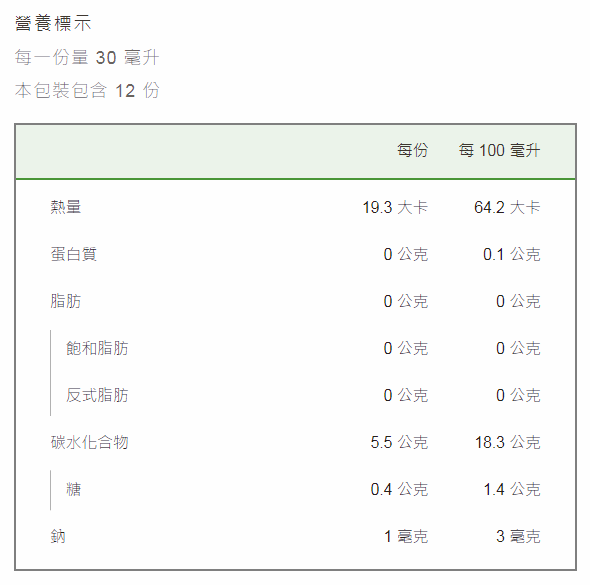Click the 19.3 大卡 per-serving value
Screen dimensions: 590x585
click(x=395, y=207)
